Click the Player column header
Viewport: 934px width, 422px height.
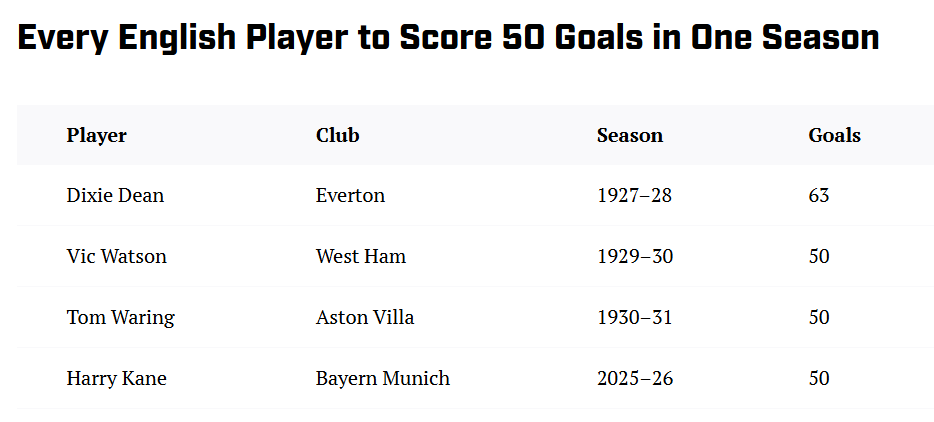click(97, 135)
